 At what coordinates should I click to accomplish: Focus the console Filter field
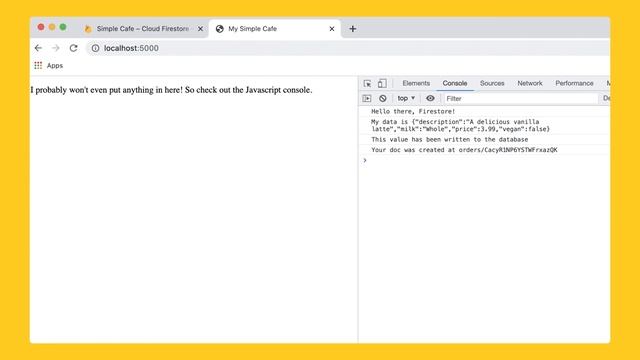click(520, 98)
